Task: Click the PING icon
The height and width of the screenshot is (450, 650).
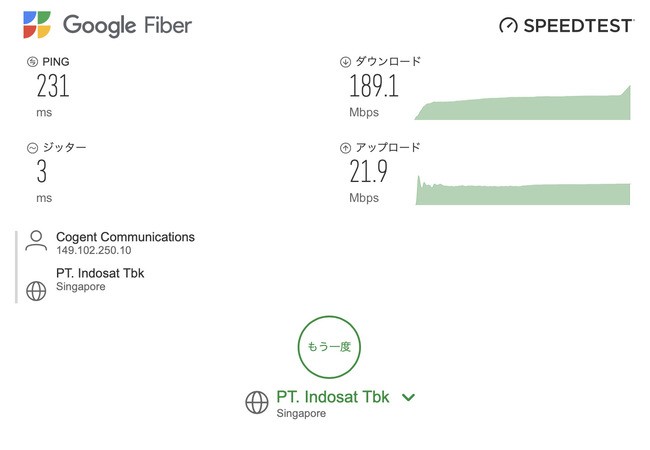Action: pos(32,62)
